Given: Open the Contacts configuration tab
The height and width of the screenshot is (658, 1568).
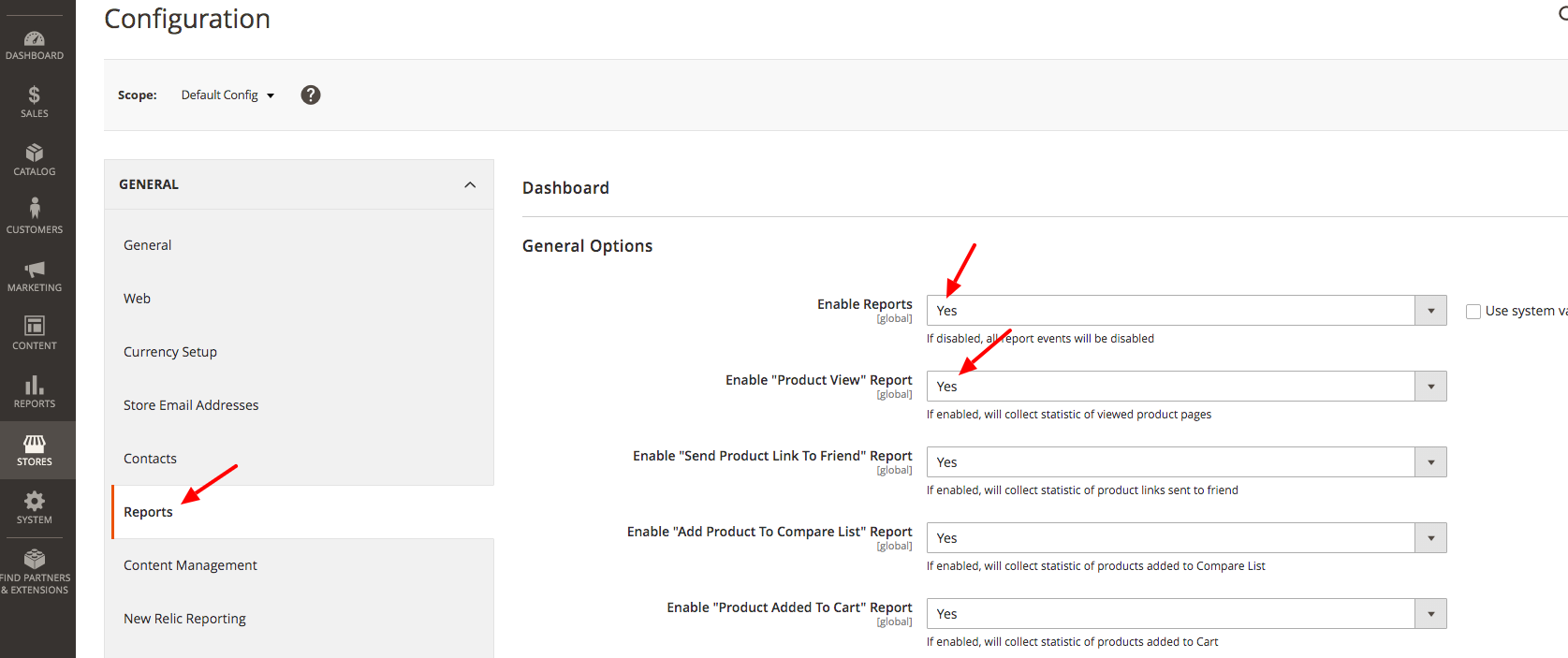Looking at the screenshot, I should point(150,459).
